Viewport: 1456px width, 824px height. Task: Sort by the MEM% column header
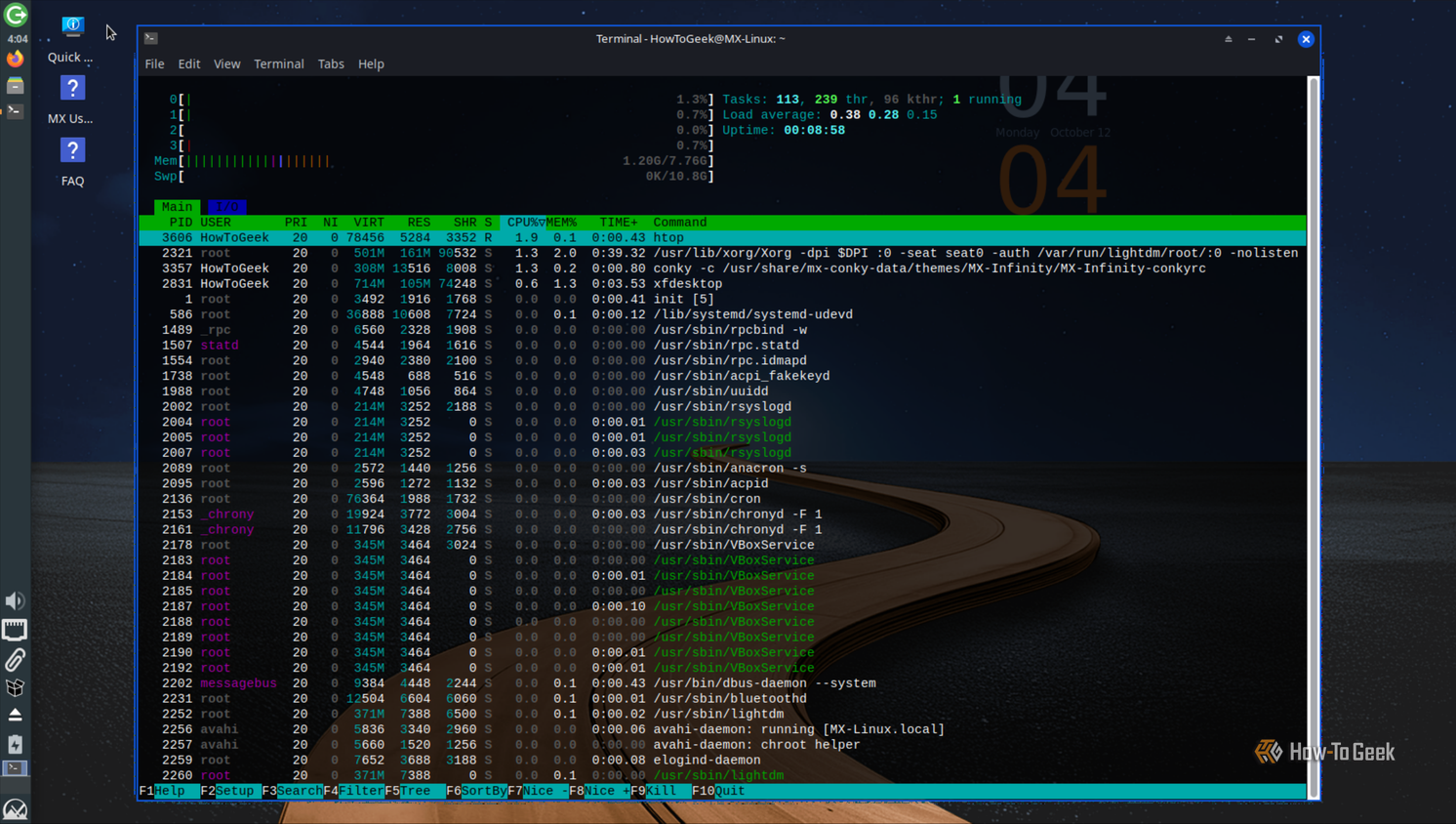click(x=561, y=223)
